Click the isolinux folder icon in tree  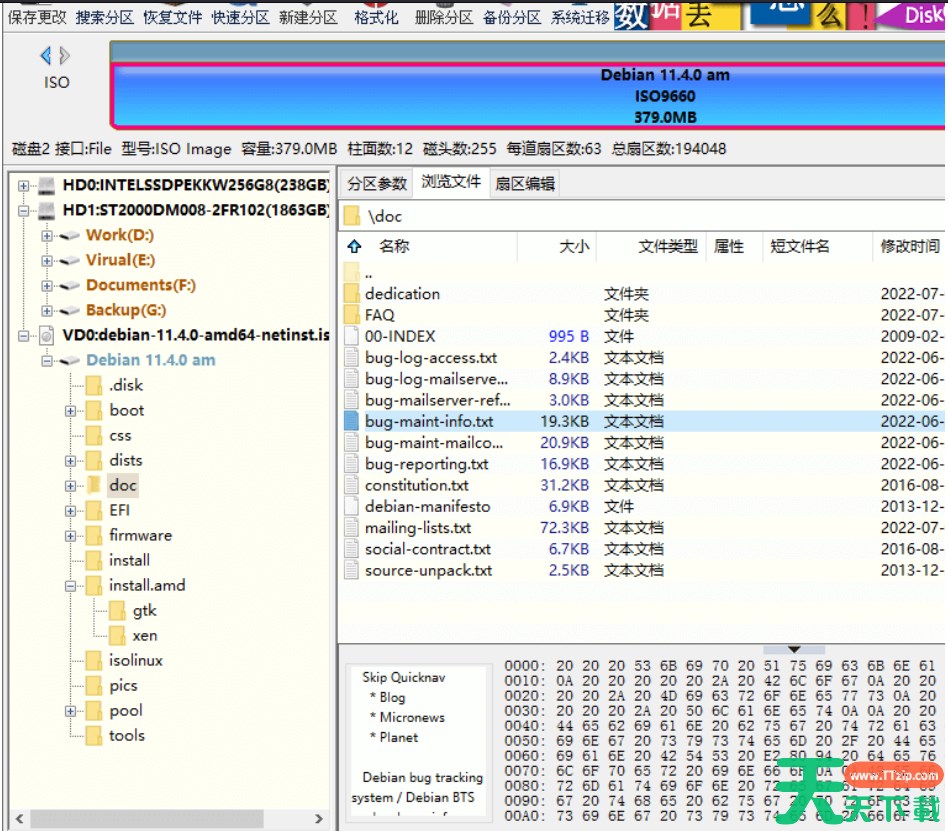[93, 661]
